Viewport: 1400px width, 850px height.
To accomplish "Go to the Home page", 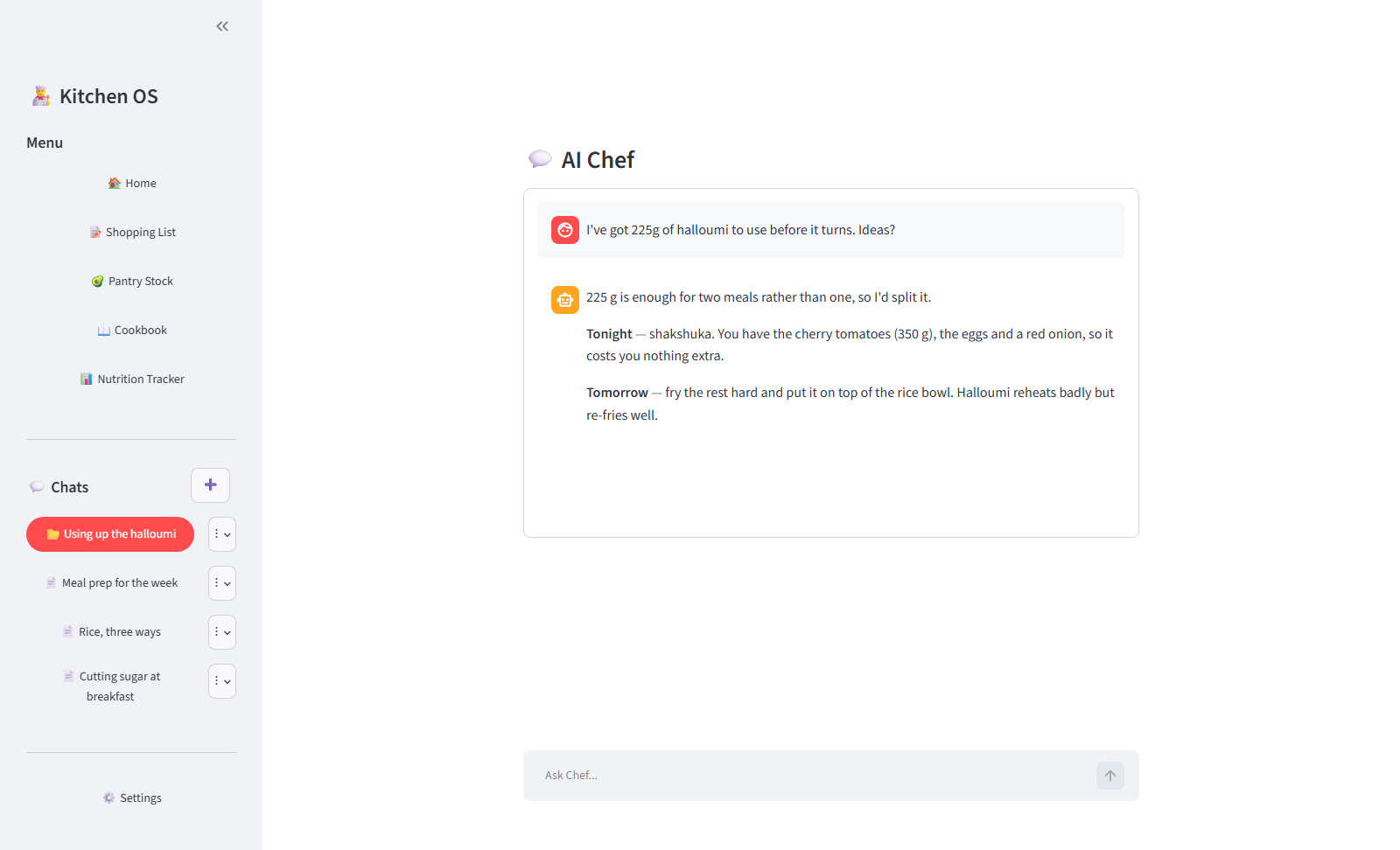I will (x=131, y=183).
